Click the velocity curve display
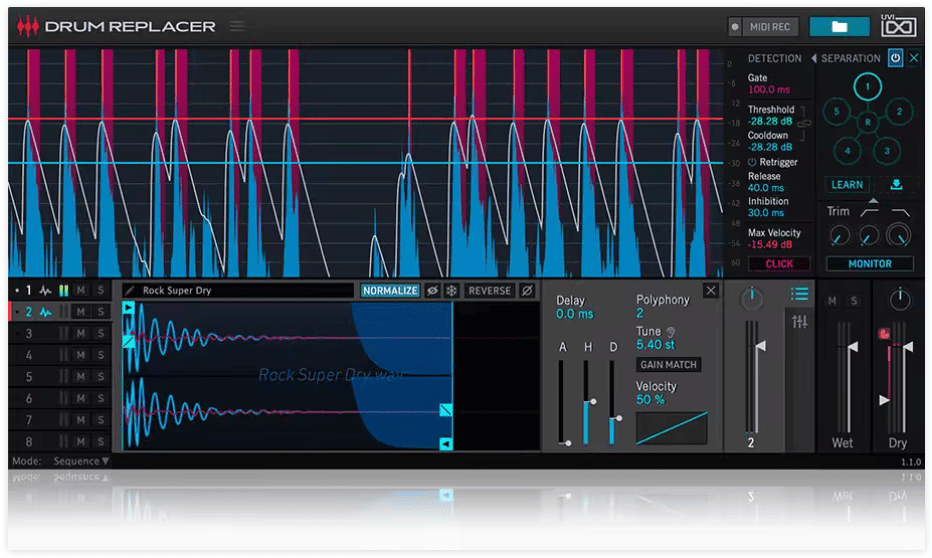932x558 pixels. click(x=672, y=428)
